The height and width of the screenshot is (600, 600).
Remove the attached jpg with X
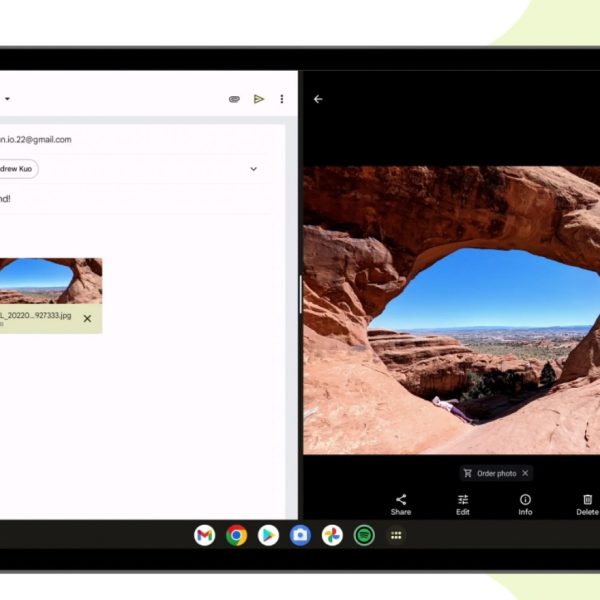(x=87, y=318)
